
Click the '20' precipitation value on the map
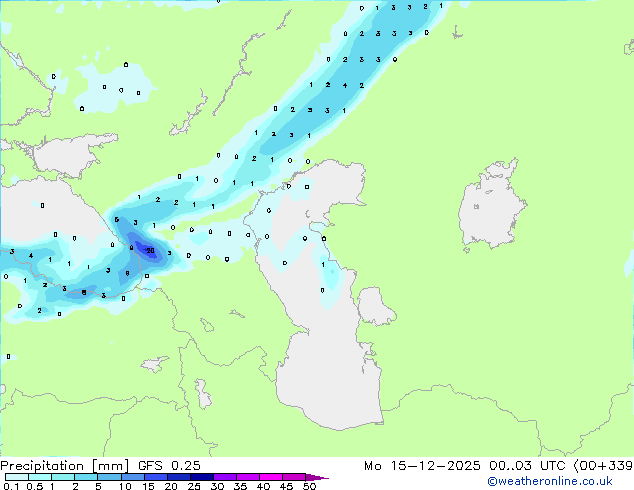[150, 251]
